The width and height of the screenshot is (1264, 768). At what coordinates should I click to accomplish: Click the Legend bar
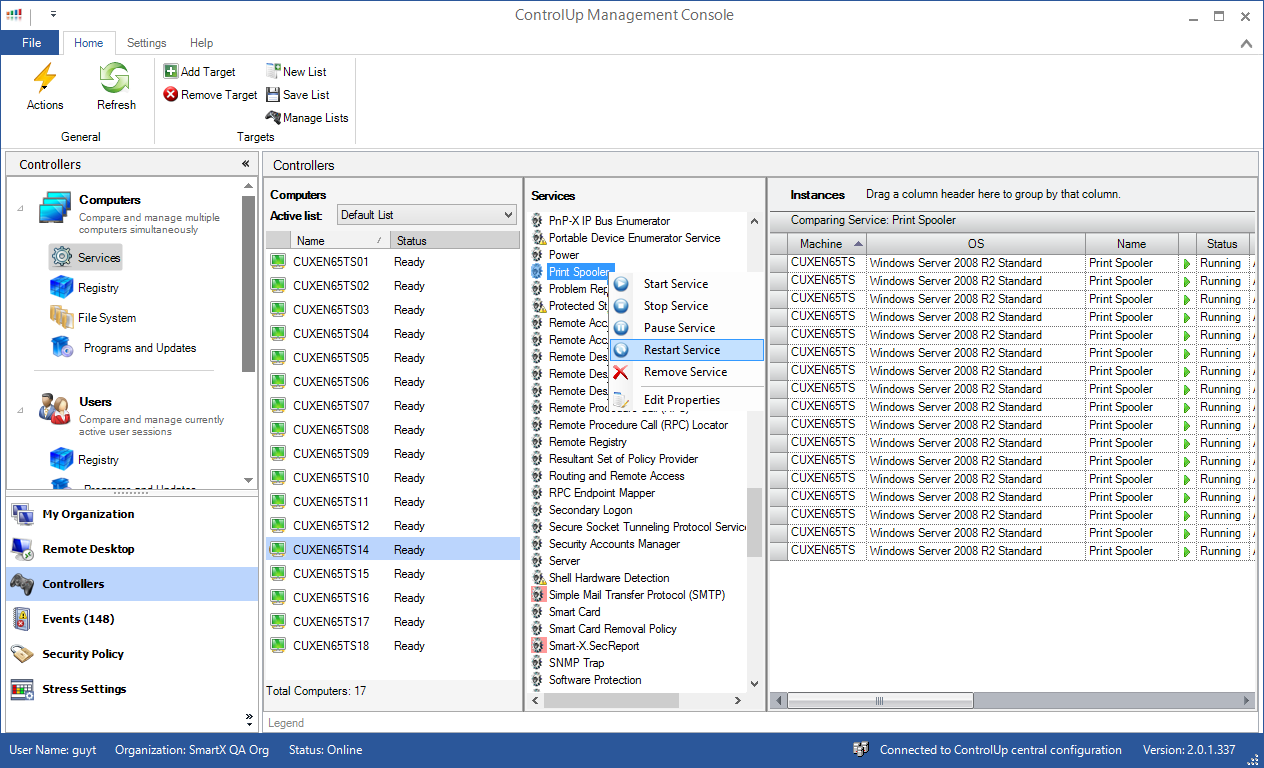286,723
